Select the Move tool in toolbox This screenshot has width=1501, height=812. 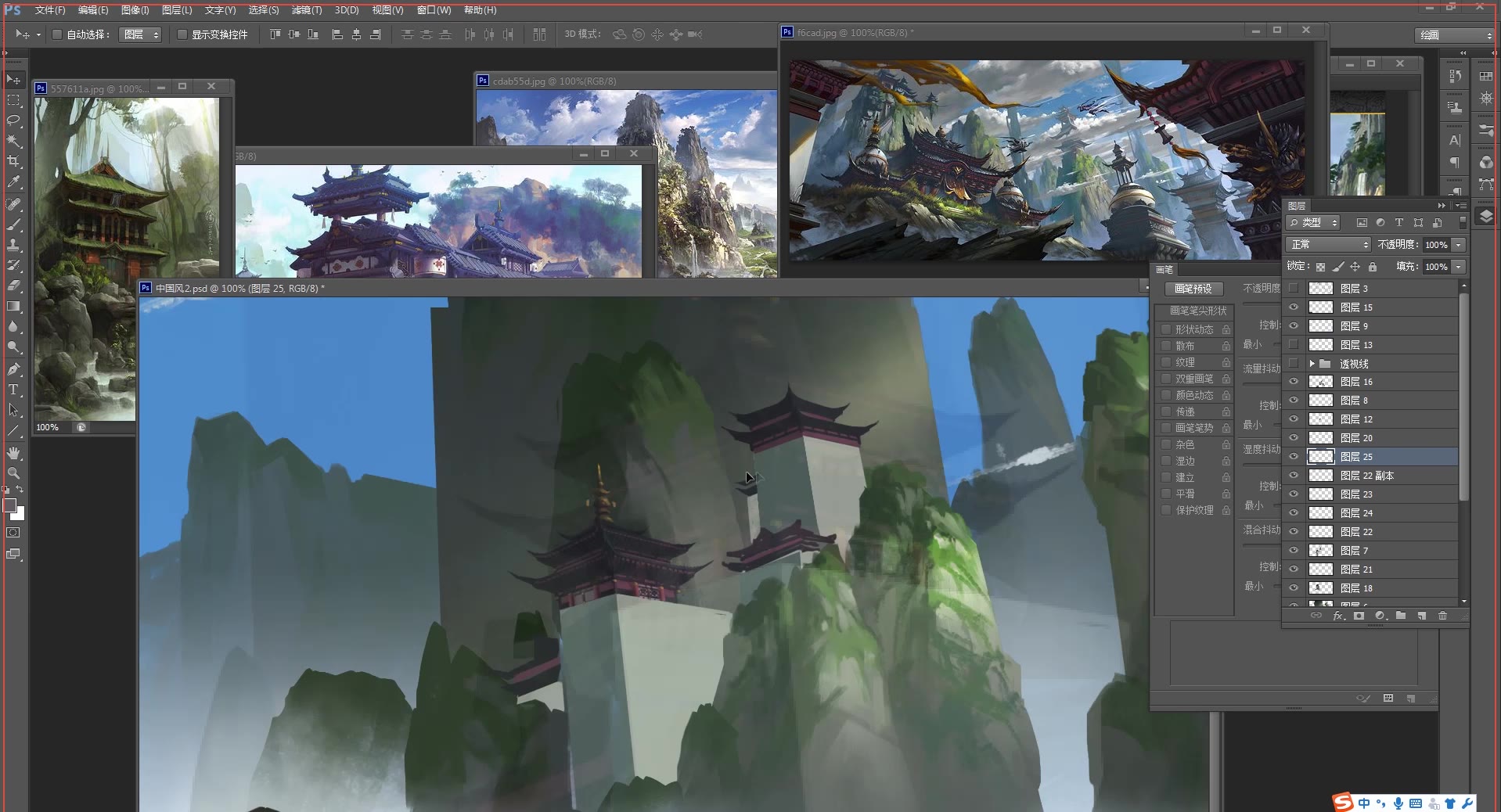[x=14, y=79]
